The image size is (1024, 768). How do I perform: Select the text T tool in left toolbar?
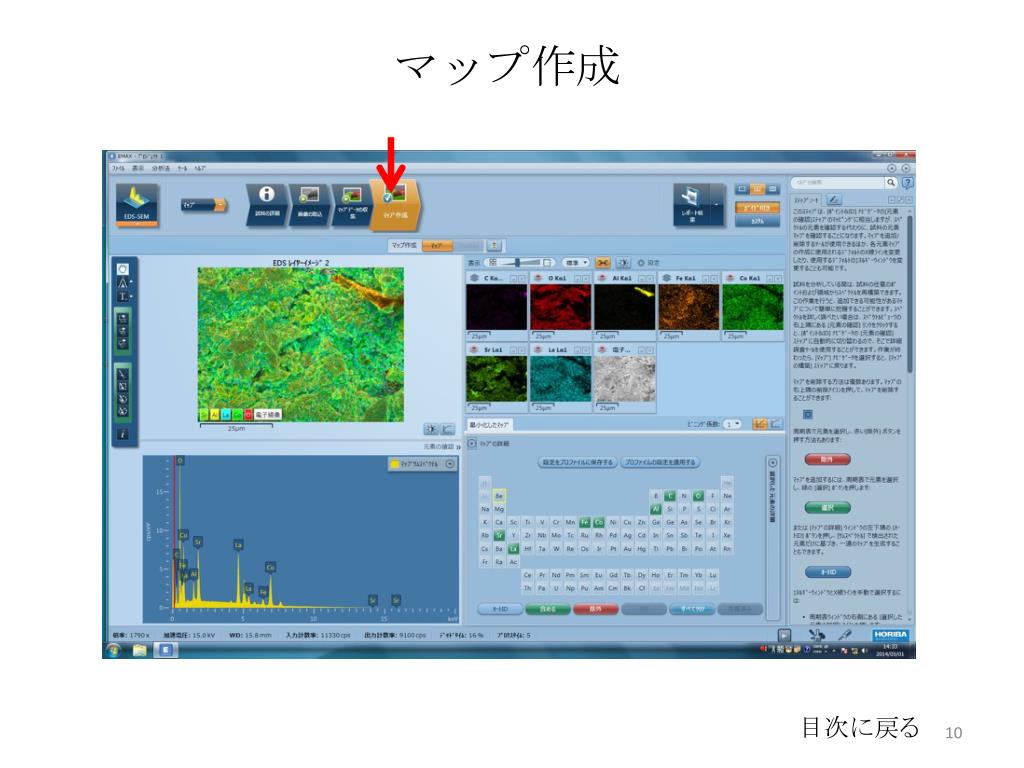tap(122, 296)
